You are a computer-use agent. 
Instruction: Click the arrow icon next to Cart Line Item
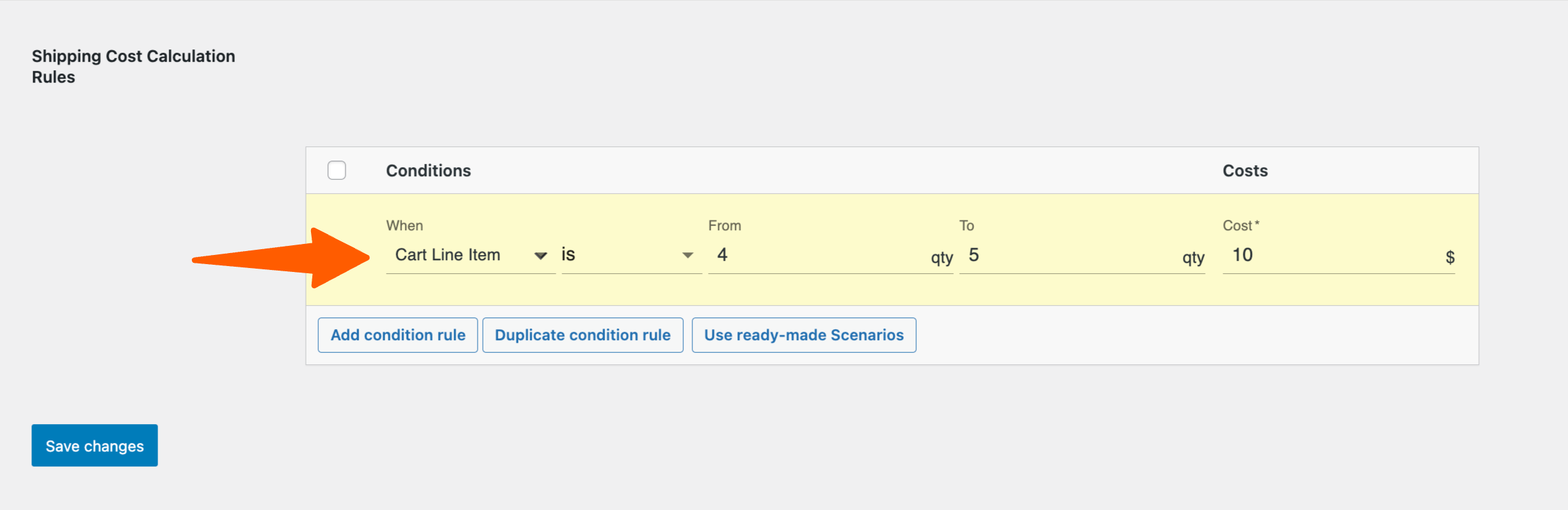click(x=540, y=256)
